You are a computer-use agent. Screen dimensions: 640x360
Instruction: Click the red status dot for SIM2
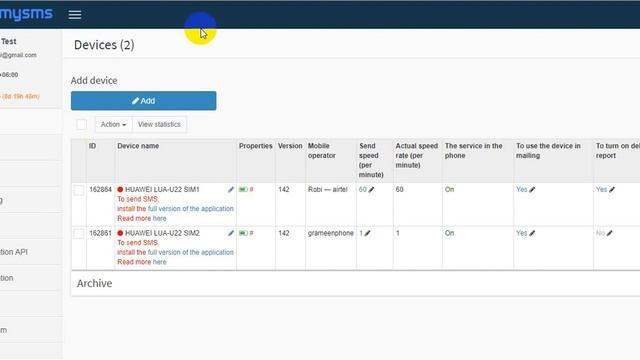coord(120,233)
